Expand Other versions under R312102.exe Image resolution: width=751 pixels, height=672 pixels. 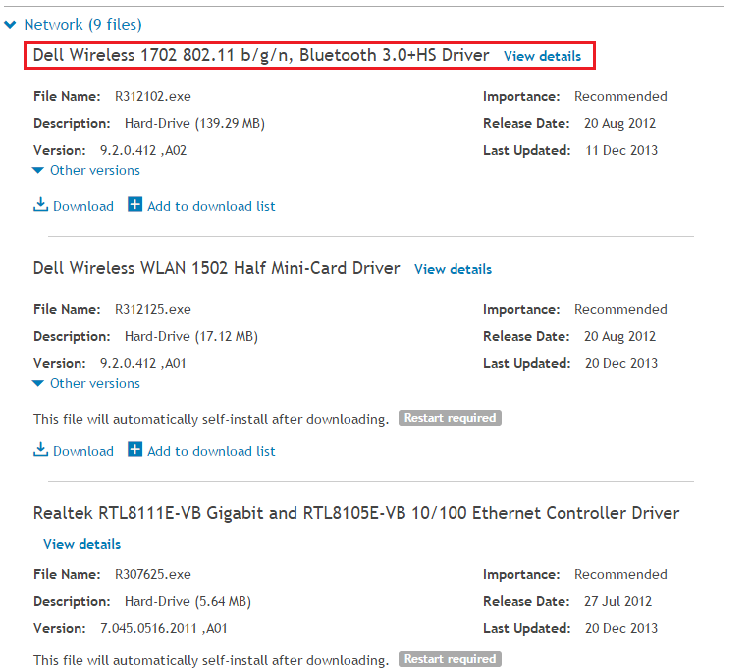95,170
